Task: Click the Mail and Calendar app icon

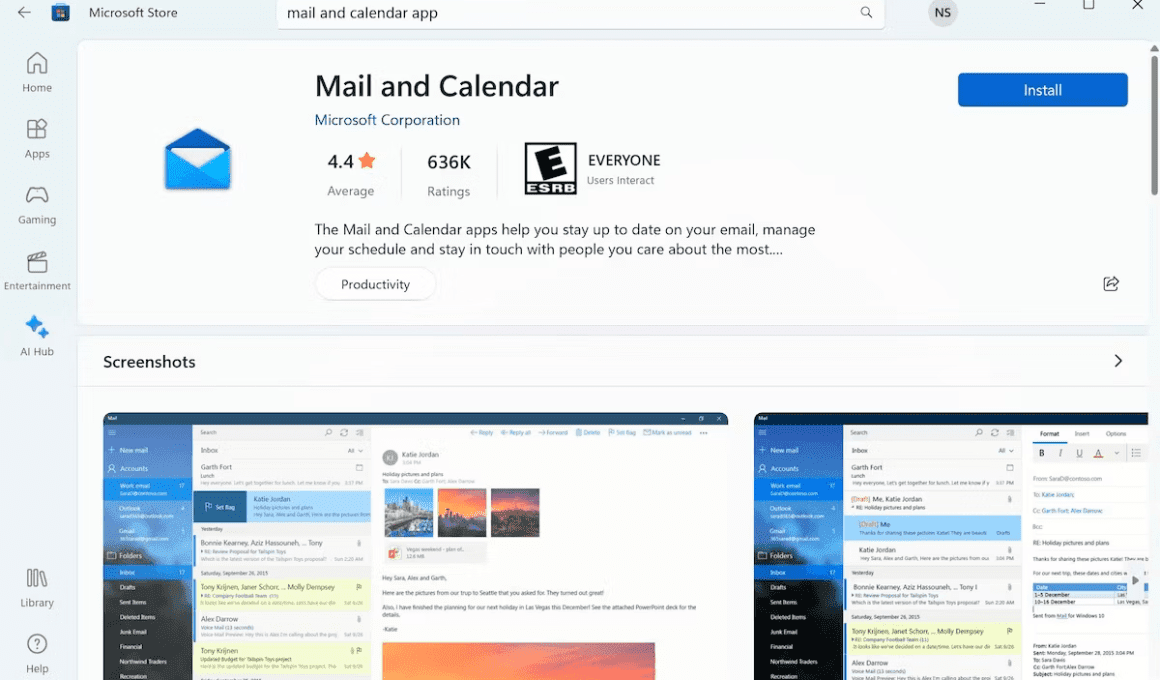Action: (x=198, y=158)
